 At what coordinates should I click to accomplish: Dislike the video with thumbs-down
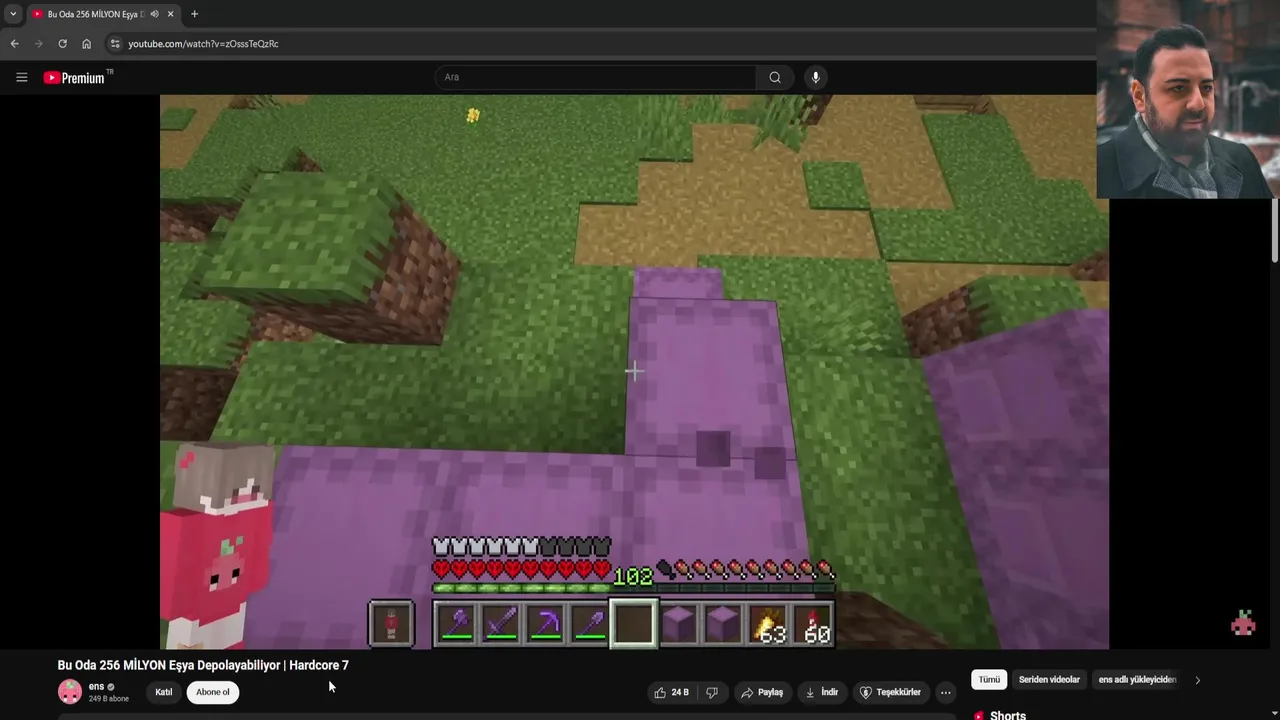[x=712, y=692]
